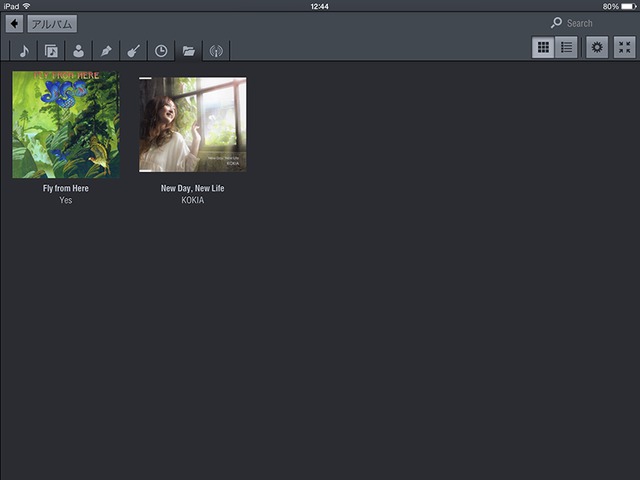Open settings with the gear icon
Screen dimensions: 640x480
597,47
